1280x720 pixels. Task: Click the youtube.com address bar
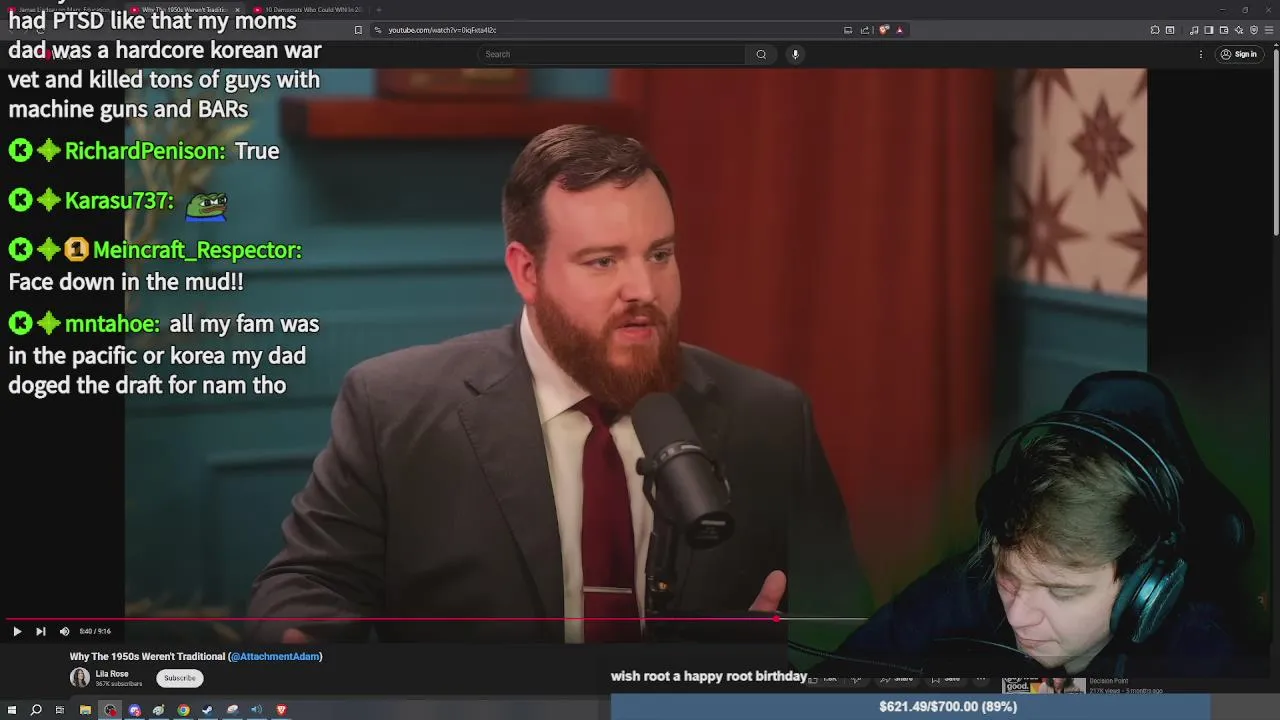tap(610, 30)
